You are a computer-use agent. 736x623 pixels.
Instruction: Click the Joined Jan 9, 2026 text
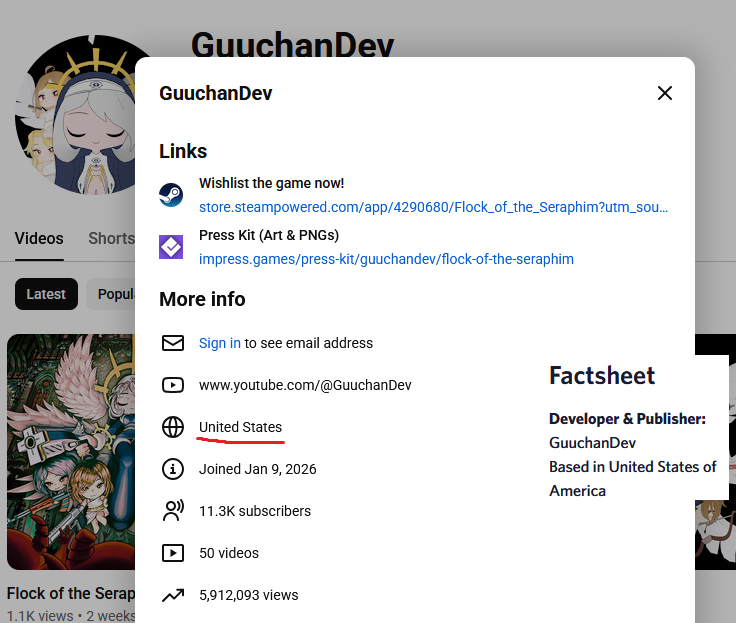tap(258, 469)
